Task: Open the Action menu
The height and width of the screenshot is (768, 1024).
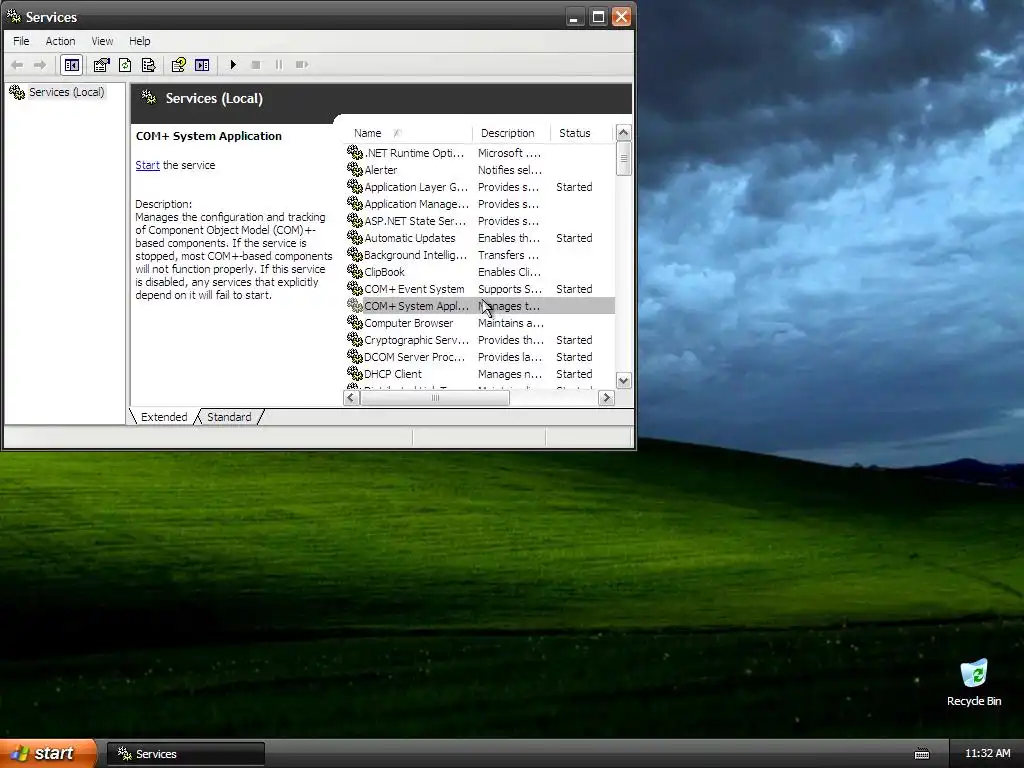Action: click(x=60, y=40)
